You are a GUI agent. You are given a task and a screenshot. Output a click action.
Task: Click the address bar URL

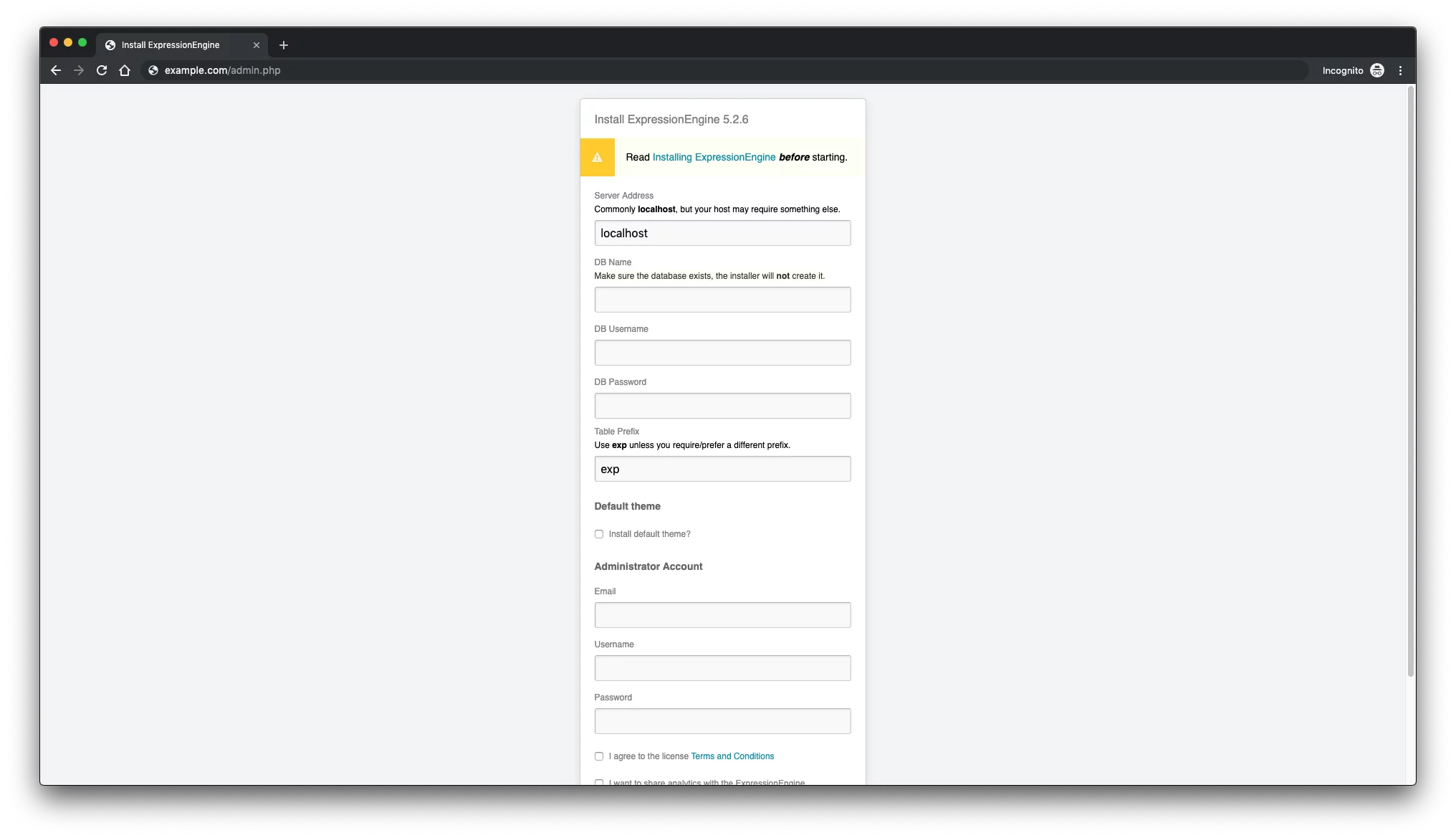click(222, 70)
